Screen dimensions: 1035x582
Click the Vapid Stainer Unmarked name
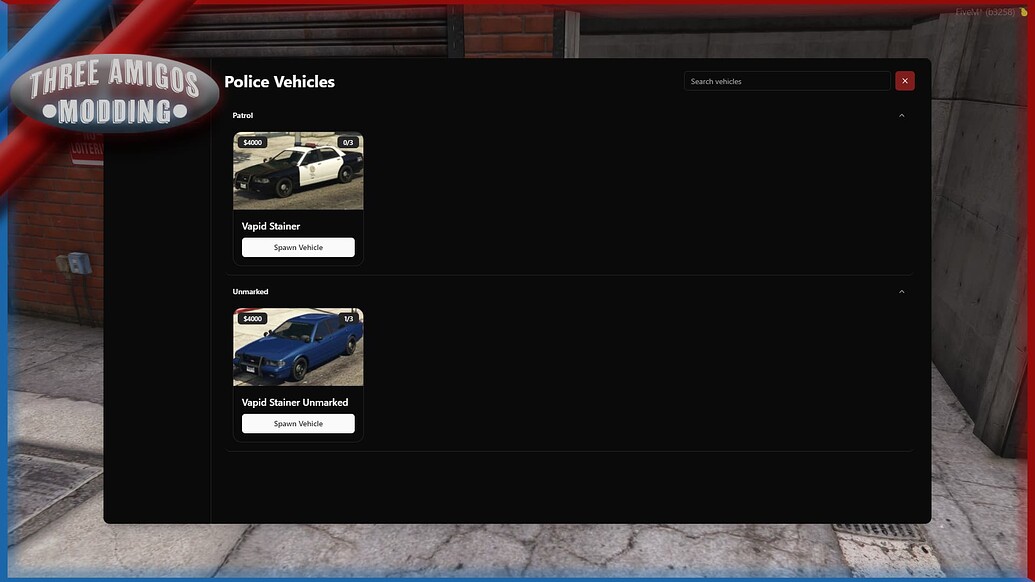pyautogui.click(x=294, y=401)
